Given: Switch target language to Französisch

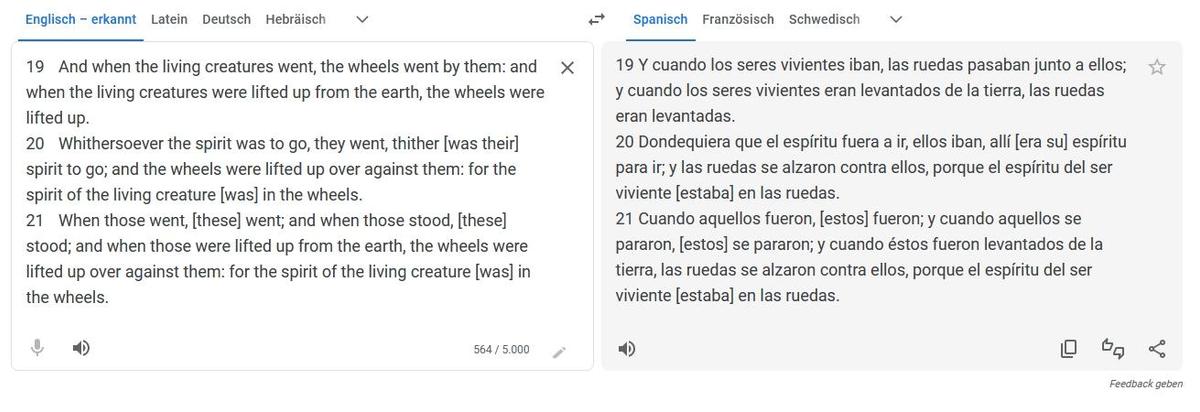Looking at the screenshot, I should pyautogui.click(x=738, y=19).
